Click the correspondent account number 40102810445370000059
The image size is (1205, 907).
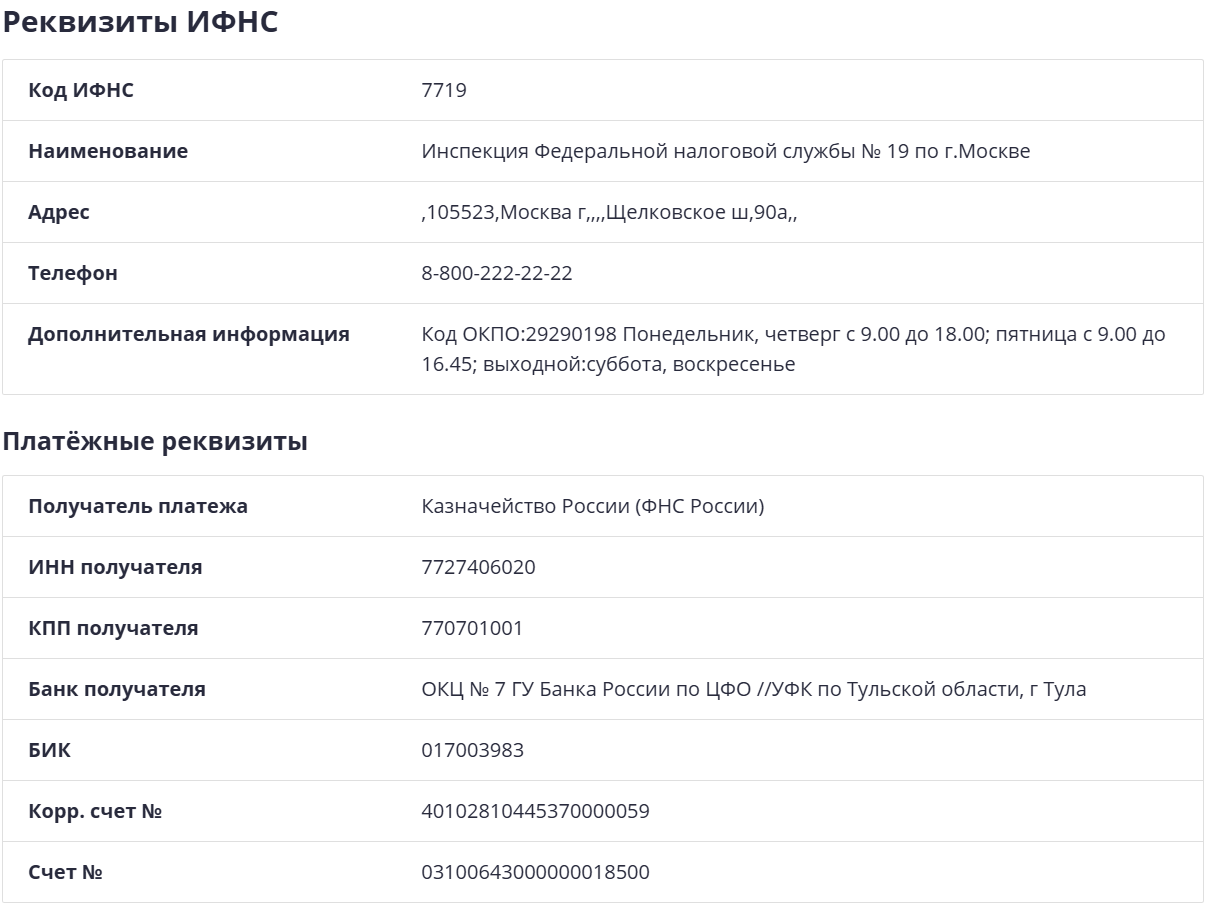coord(535,812)
